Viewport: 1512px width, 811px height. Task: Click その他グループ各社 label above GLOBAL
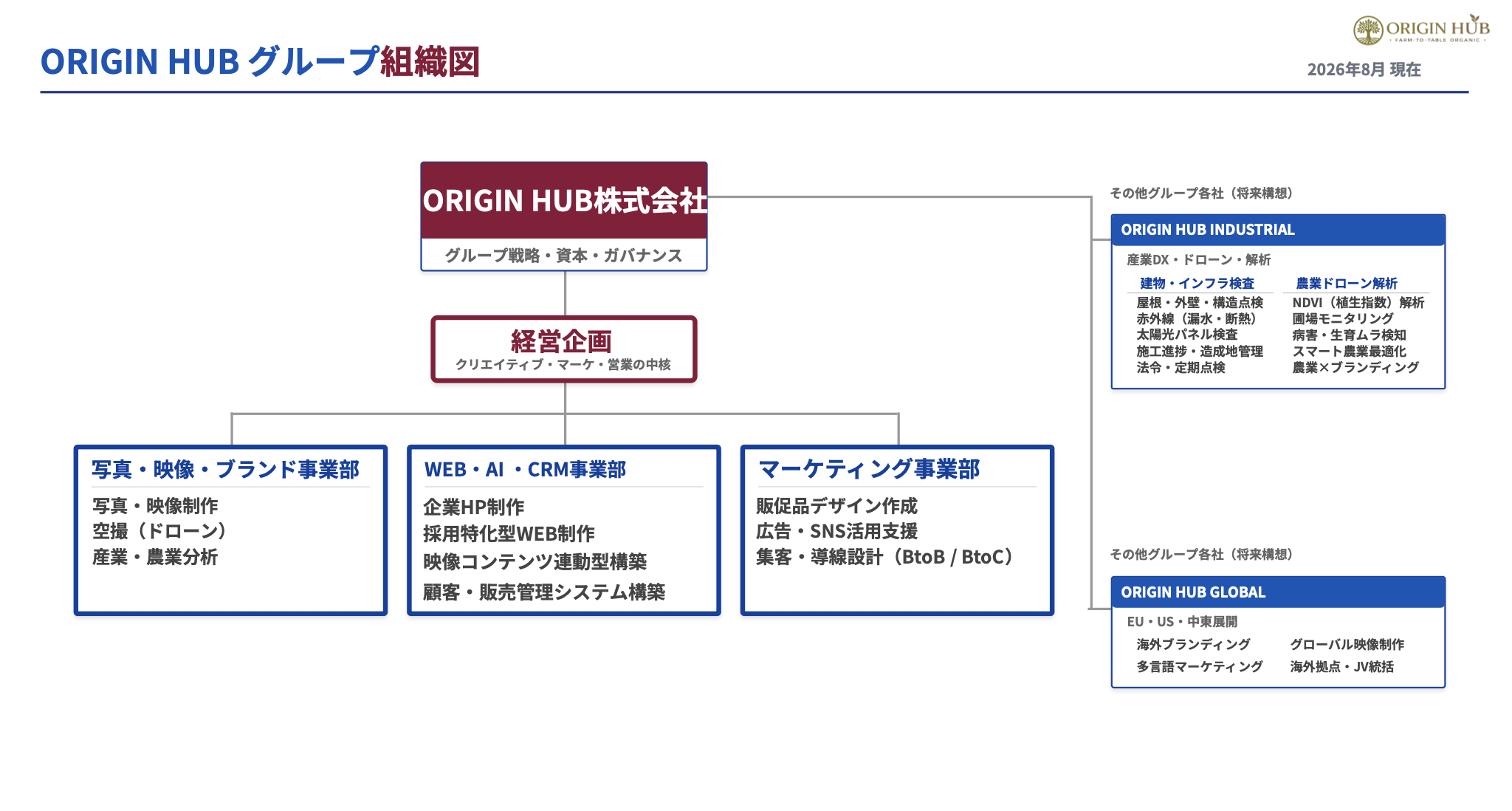click(x=1201, y=555)
